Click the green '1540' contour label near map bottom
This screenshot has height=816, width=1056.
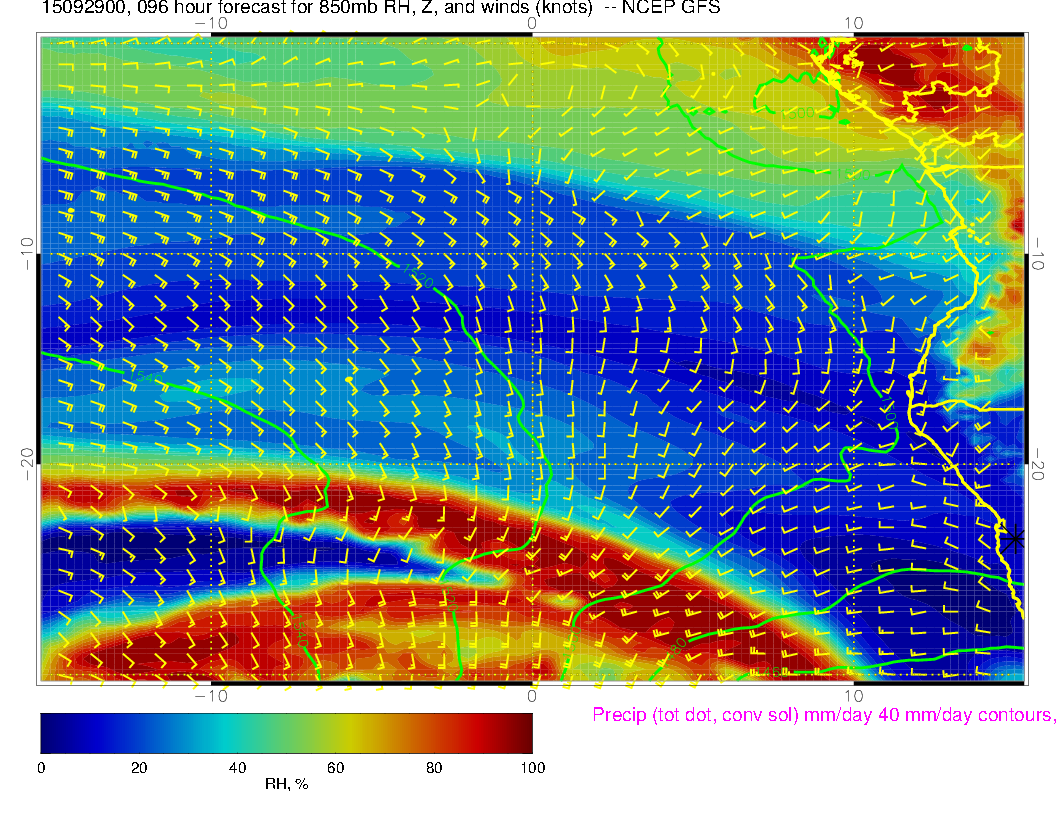[299, 630]
